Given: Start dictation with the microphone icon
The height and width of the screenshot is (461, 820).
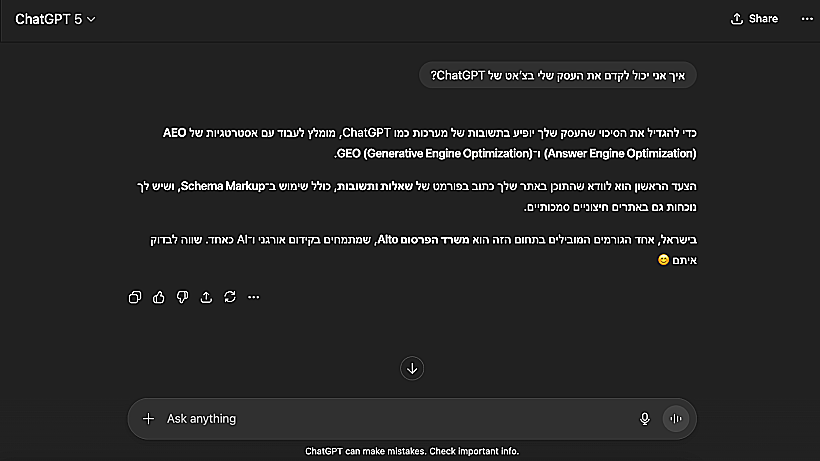Looking at the screenshot, I should point(645,419).
